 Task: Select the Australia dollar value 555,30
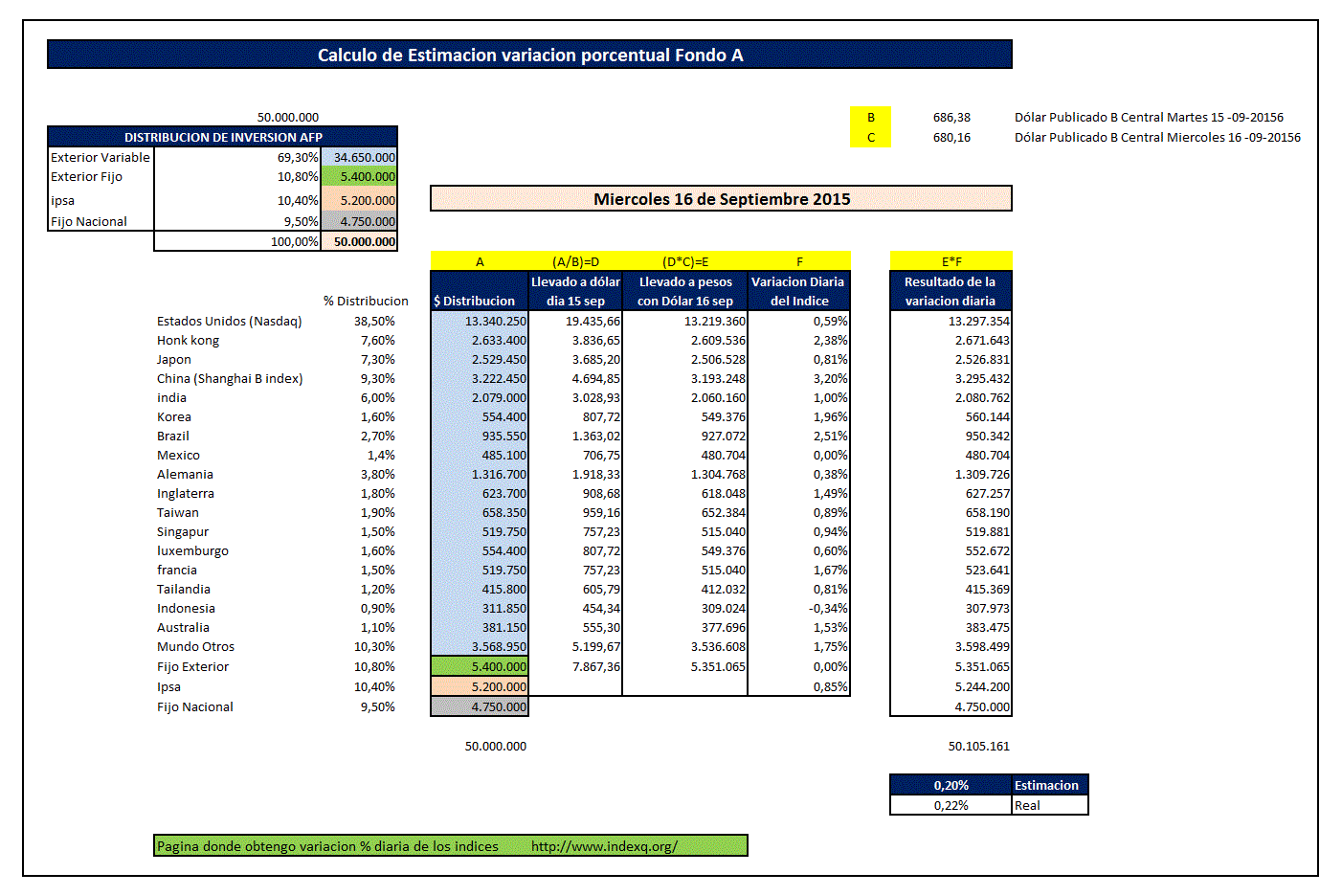click(x=601, y=628)
